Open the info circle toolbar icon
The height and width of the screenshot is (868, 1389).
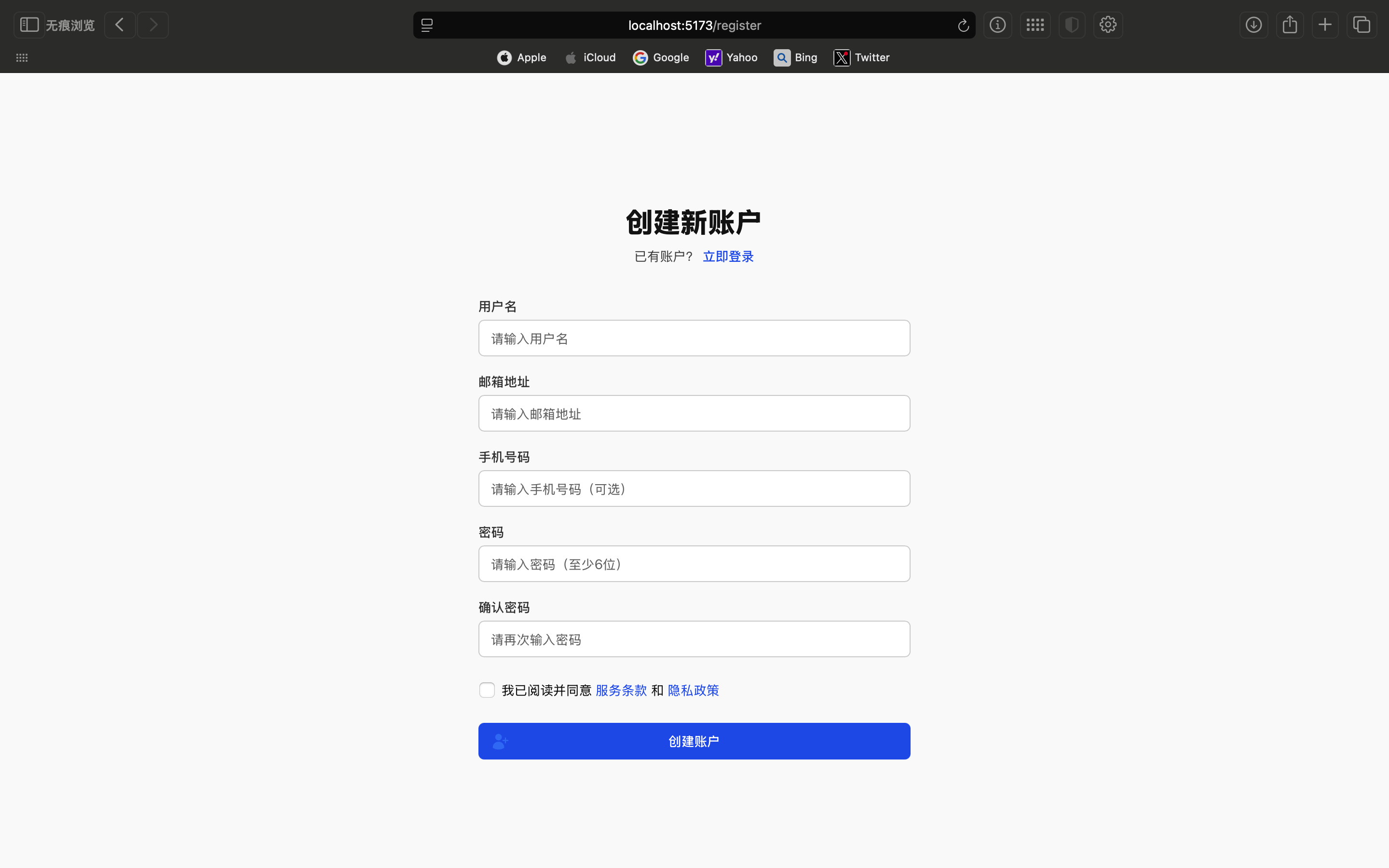pos(997,25)
